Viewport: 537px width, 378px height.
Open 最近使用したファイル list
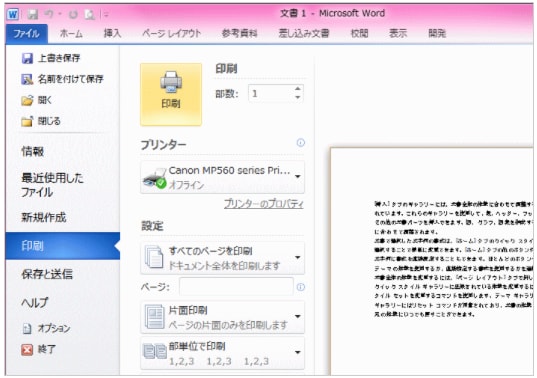click(x=52, y=185)
